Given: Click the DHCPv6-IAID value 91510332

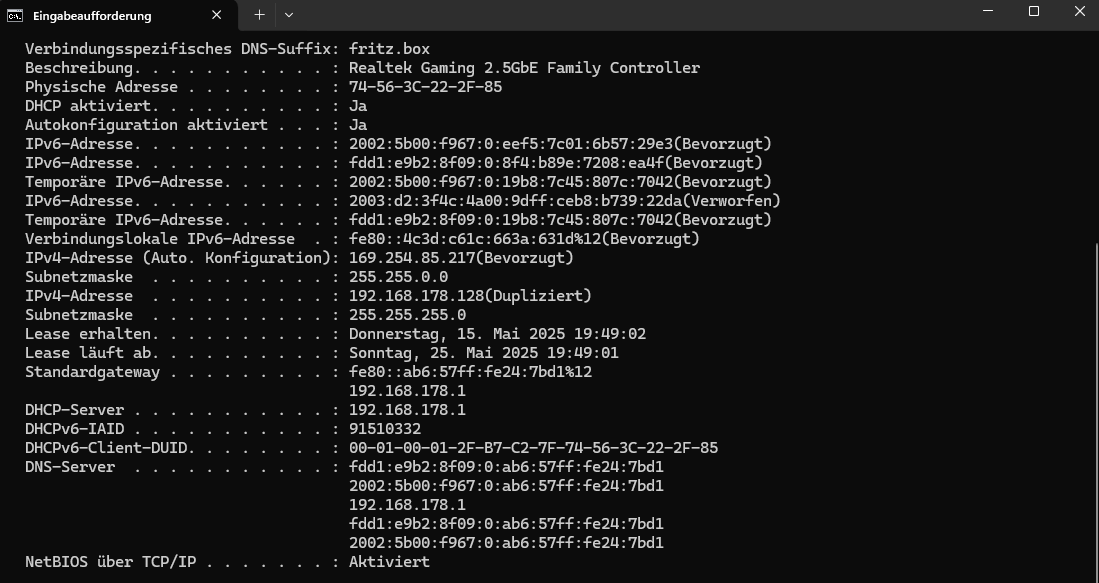Looking at the screenshot, I should [385, 429].
